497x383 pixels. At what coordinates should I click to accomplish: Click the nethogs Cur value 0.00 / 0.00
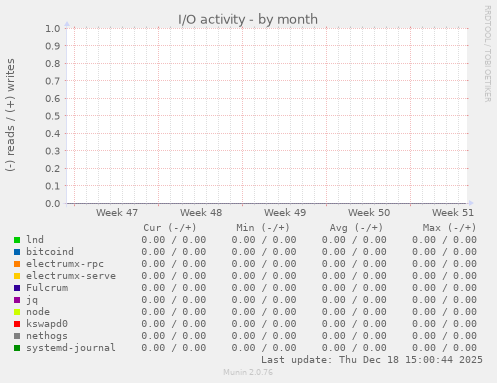coord(174,336)
